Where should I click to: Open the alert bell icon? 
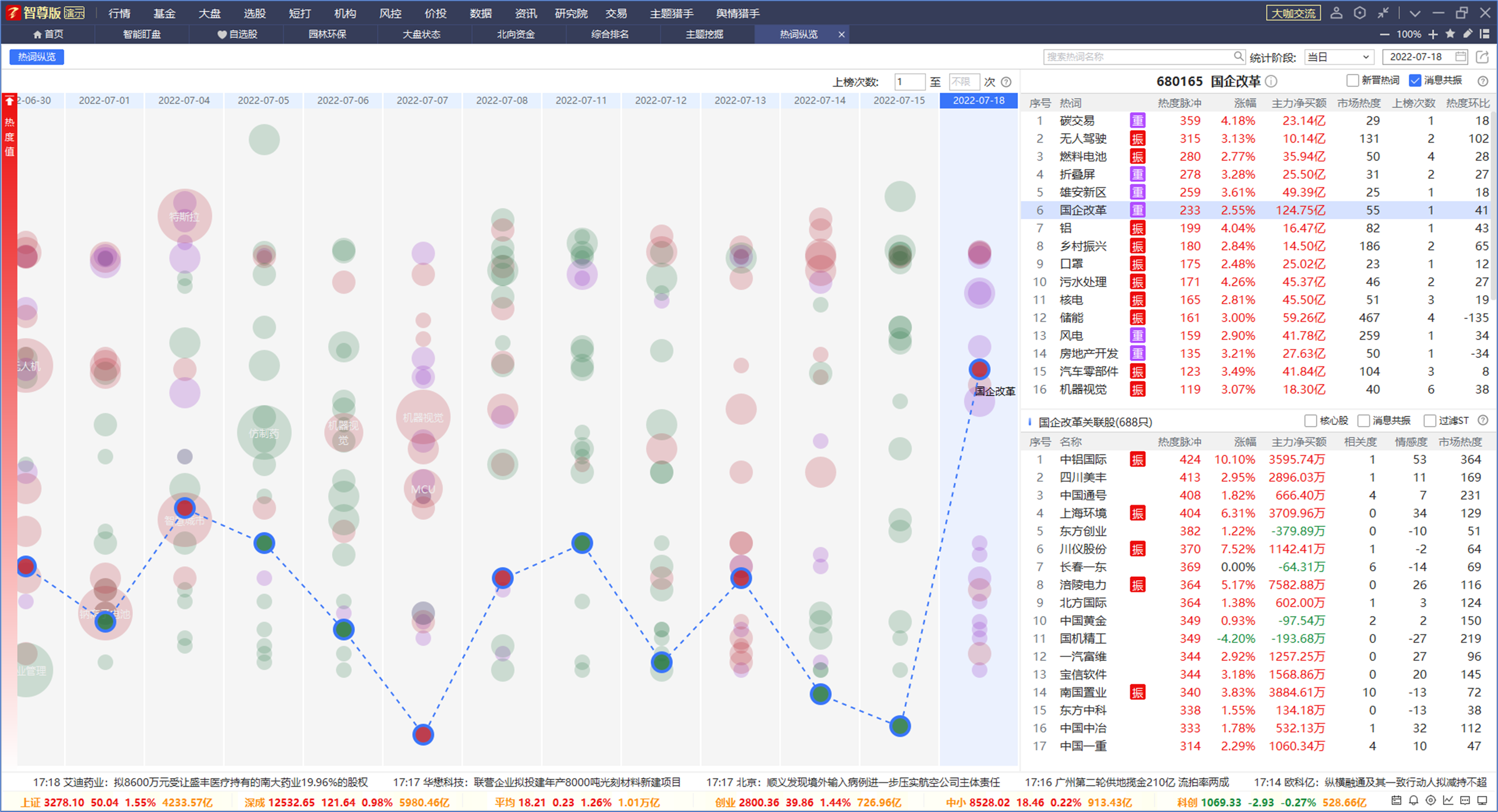coord(1414,801)
